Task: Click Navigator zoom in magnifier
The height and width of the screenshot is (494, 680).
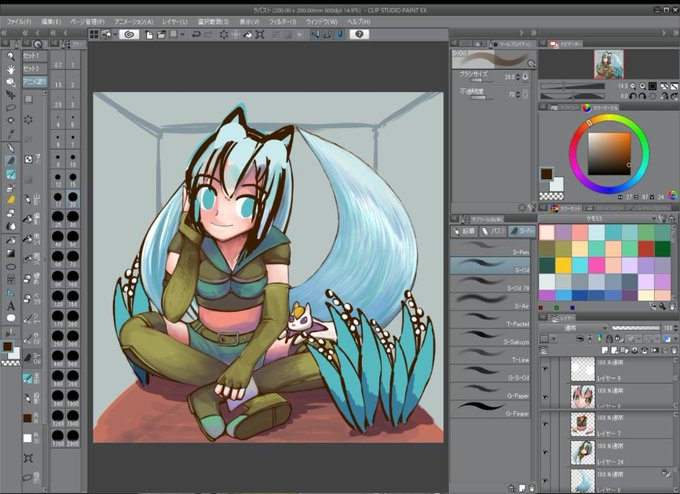Action: click(x=643, y=86)
